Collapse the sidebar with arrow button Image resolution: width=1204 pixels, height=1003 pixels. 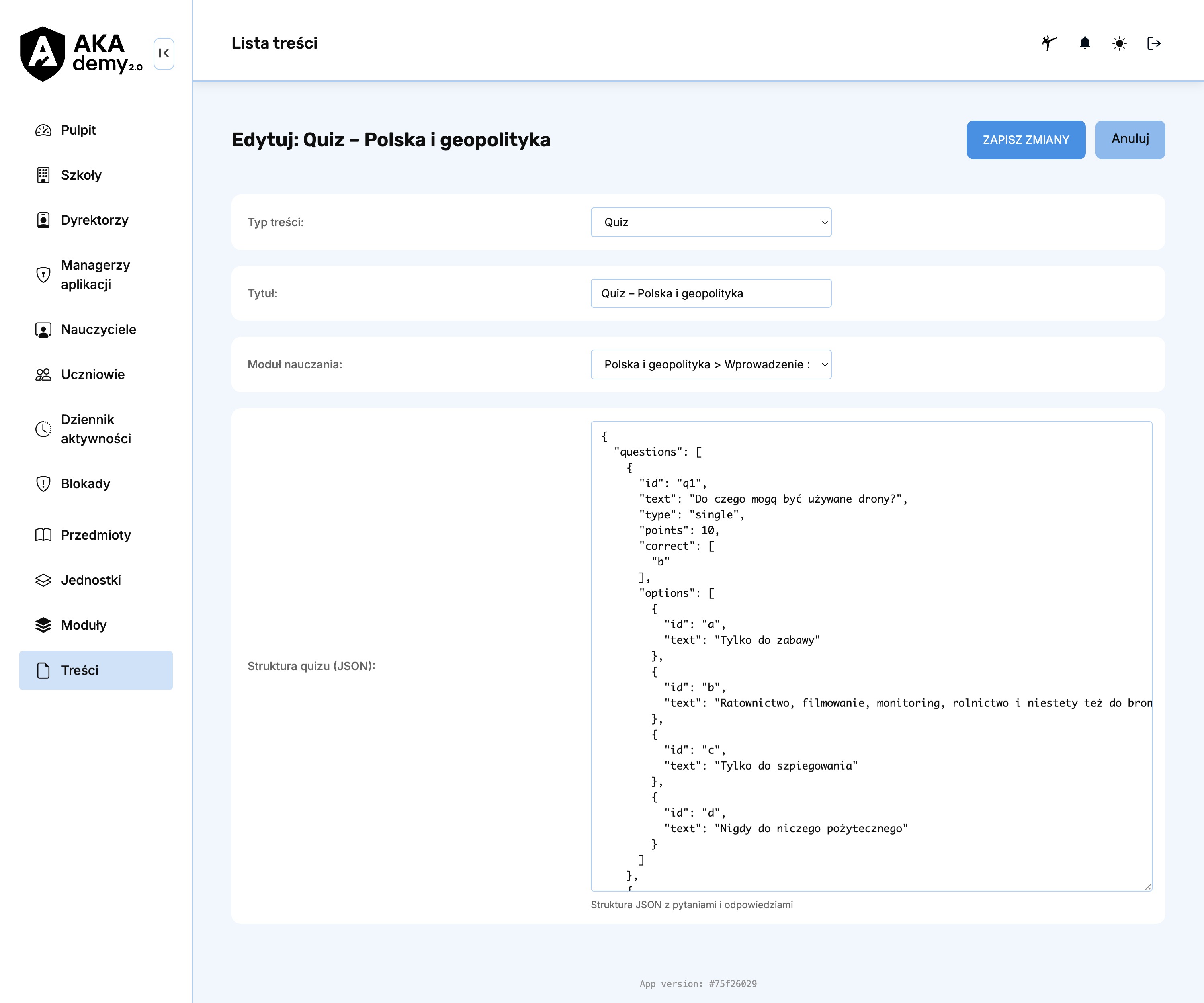164,54
